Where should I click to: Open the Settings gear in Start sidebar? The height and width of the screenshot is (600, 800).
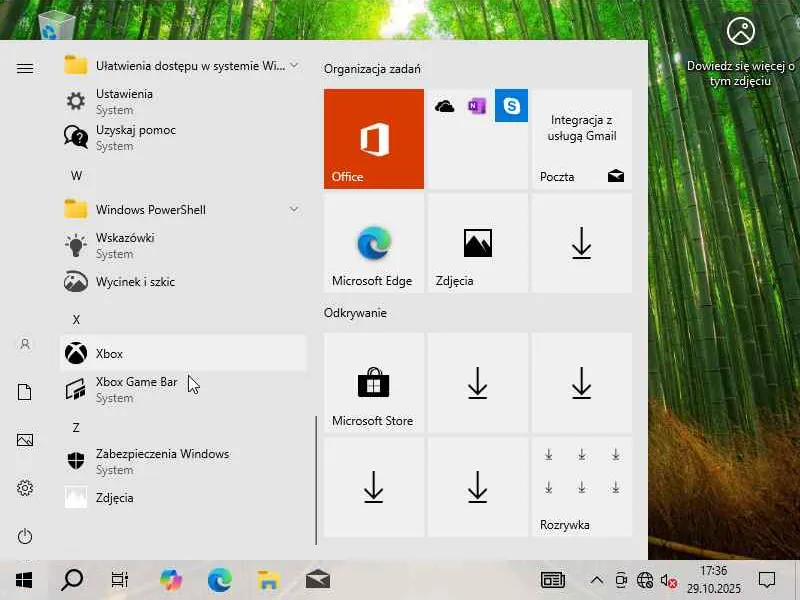[x=25, y=488]
